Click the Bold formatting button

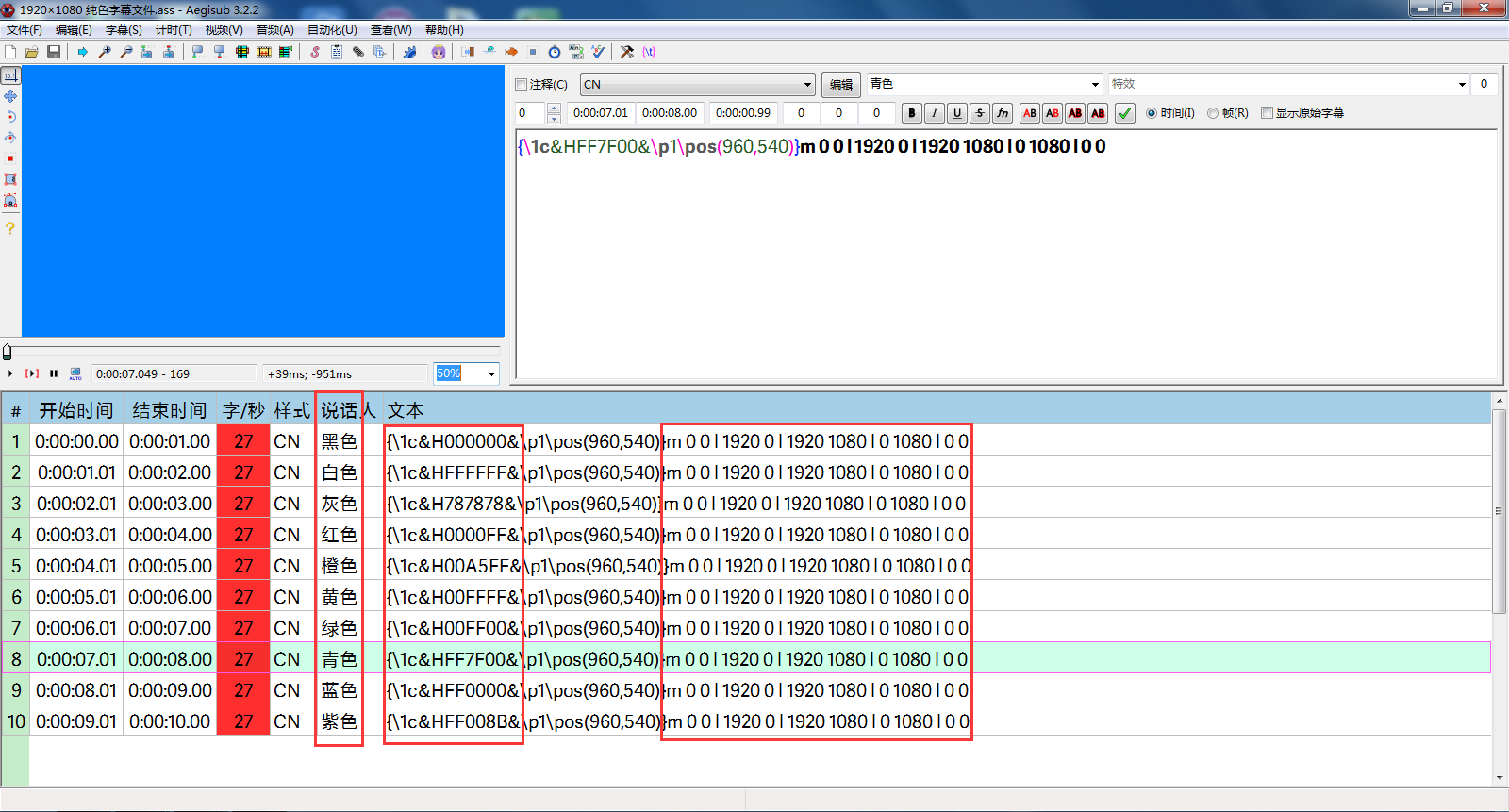pyautogui.click(x=911, y=113)
